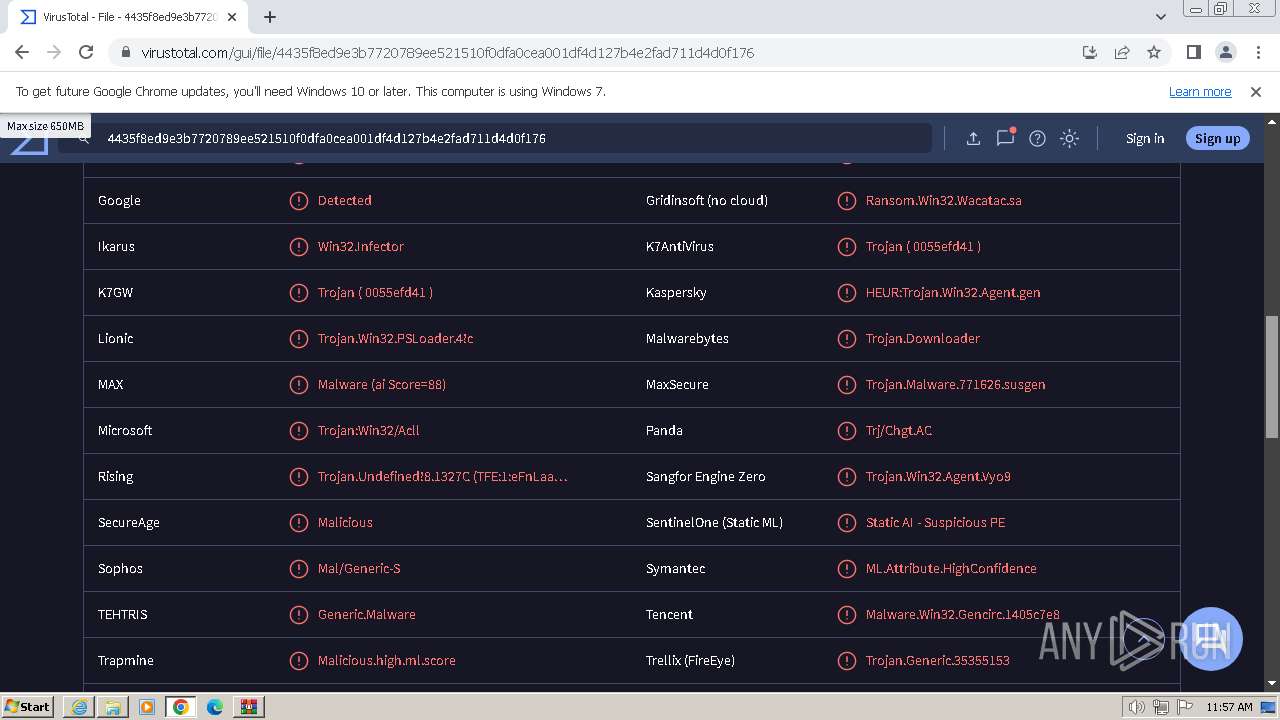This screenshot has width=1280, height=720.
Task: Toggle the browser side panel
Action: click(1193, 52)
